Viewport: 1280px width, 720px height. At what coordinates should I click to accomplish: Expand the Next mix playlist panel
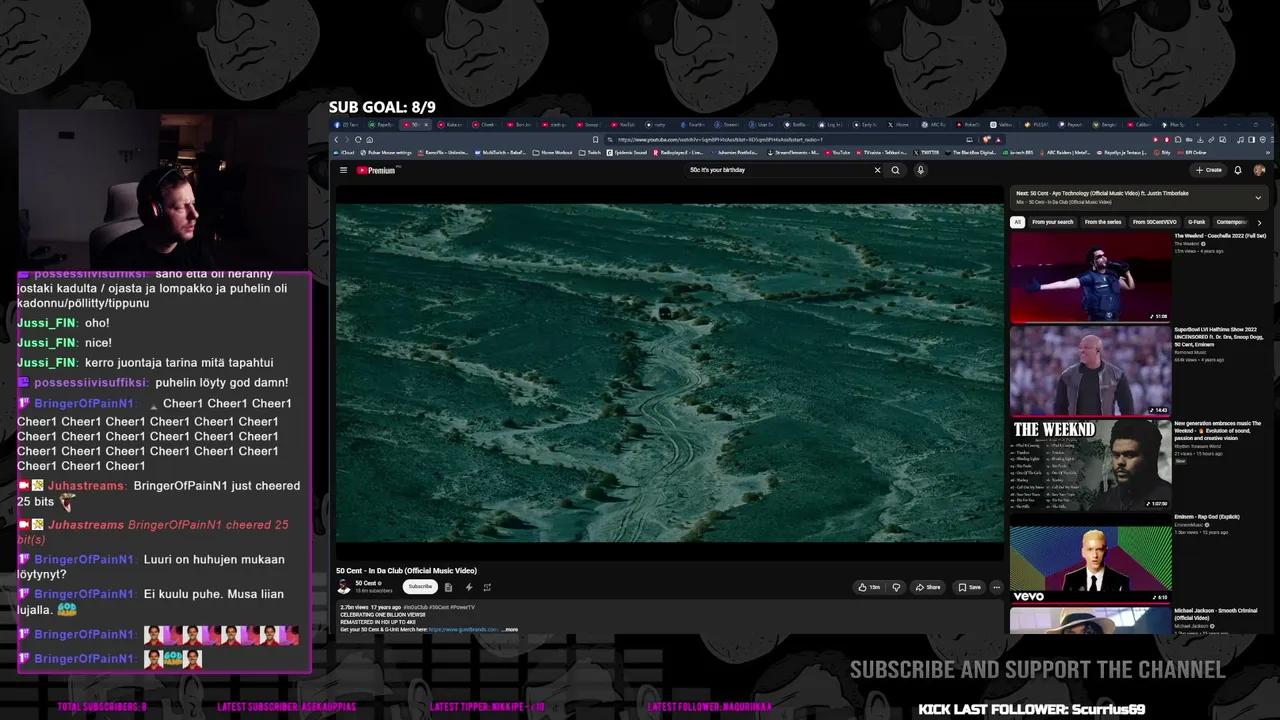coord(1258,198)
